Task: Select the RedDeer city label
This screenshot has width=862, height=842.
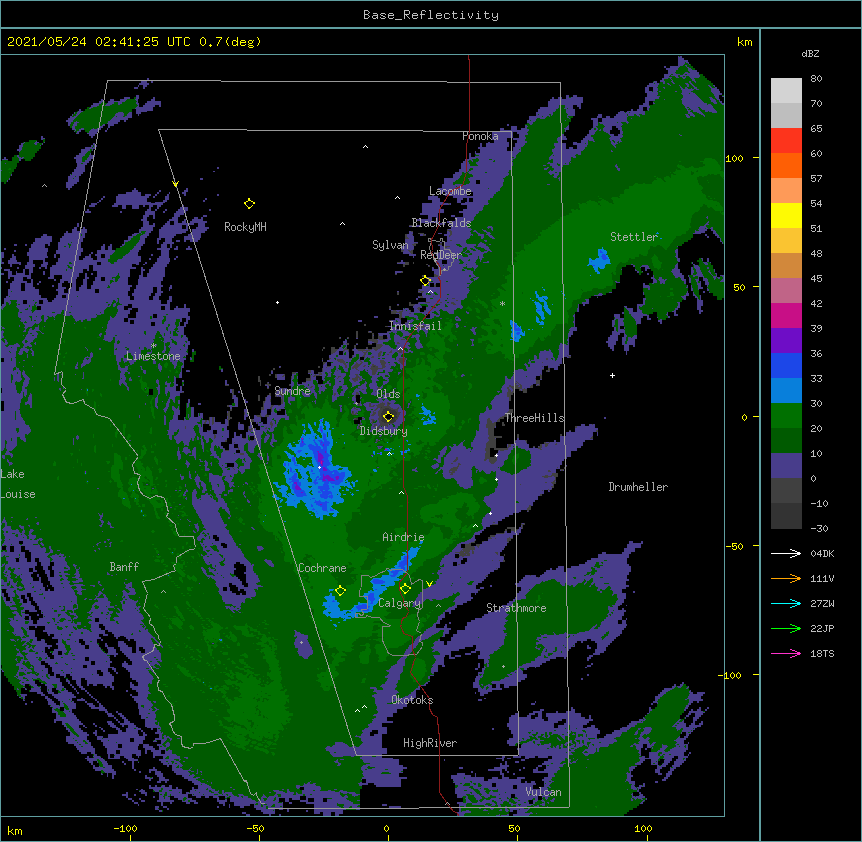Action: [441, 255]
